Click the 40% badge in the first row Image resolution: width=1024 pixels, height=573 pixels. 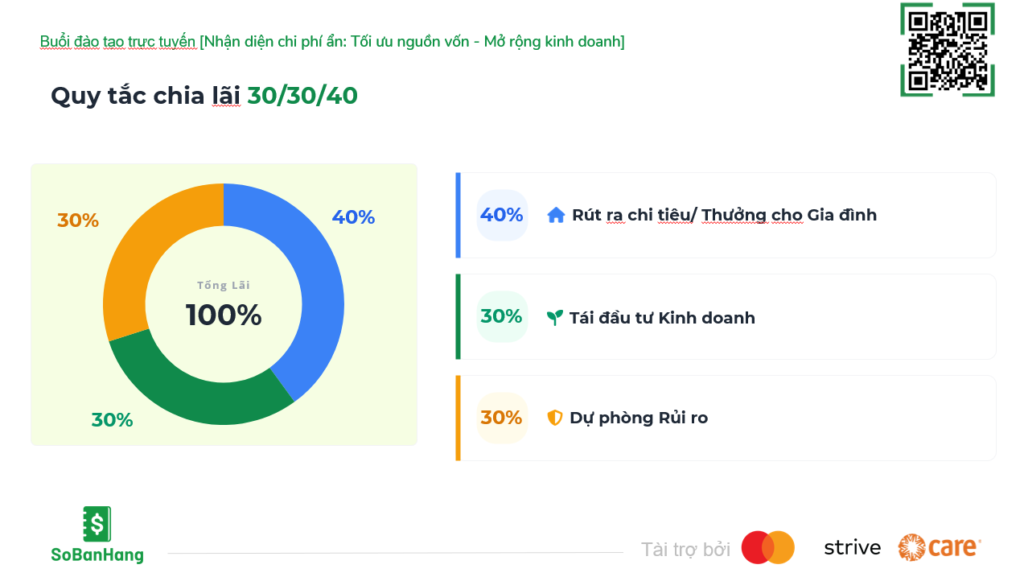pyautogui.click(x=501, y=215)
